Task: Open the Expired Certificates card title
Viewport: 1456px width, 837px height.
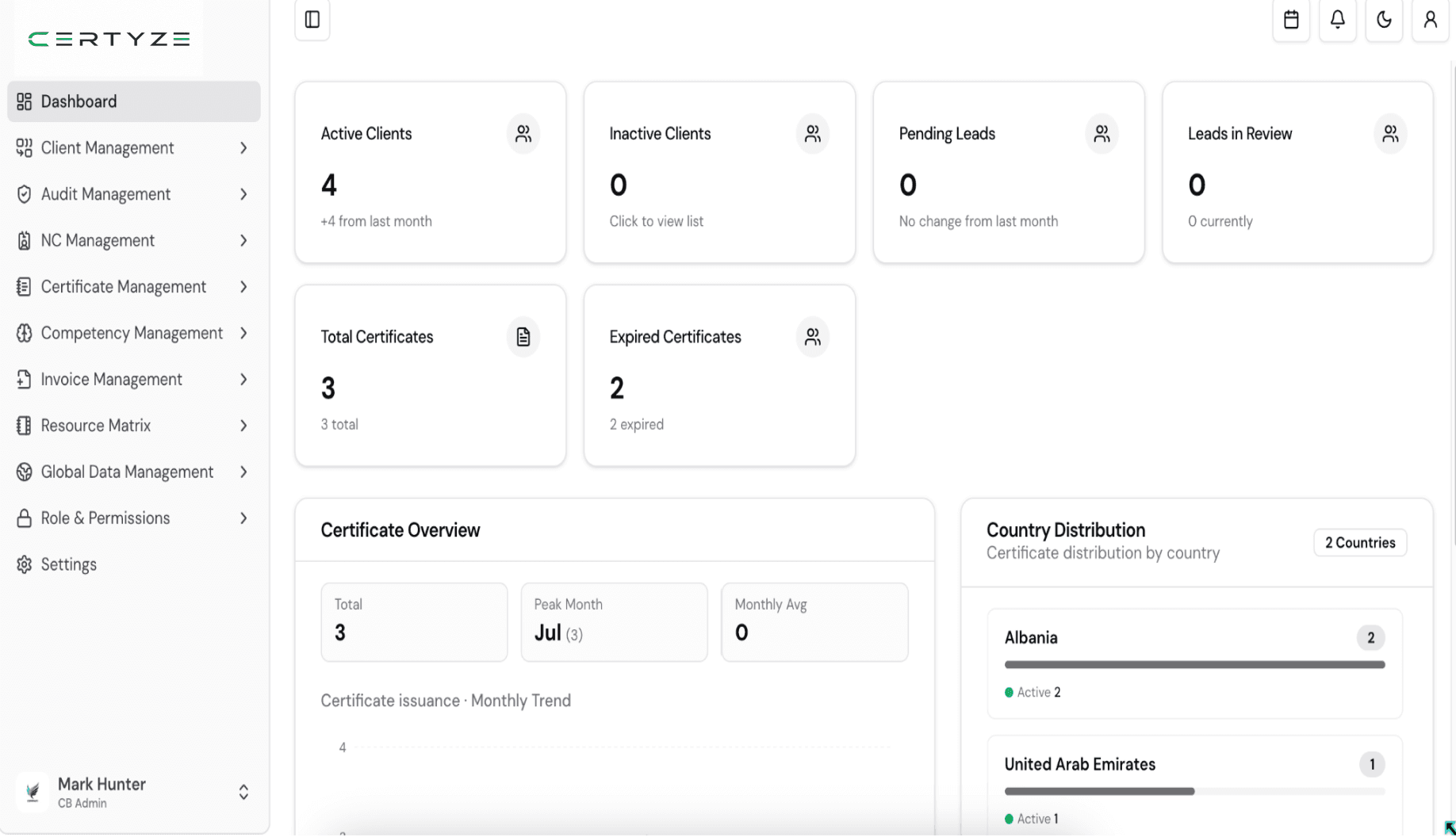Action: click(675, 337)
